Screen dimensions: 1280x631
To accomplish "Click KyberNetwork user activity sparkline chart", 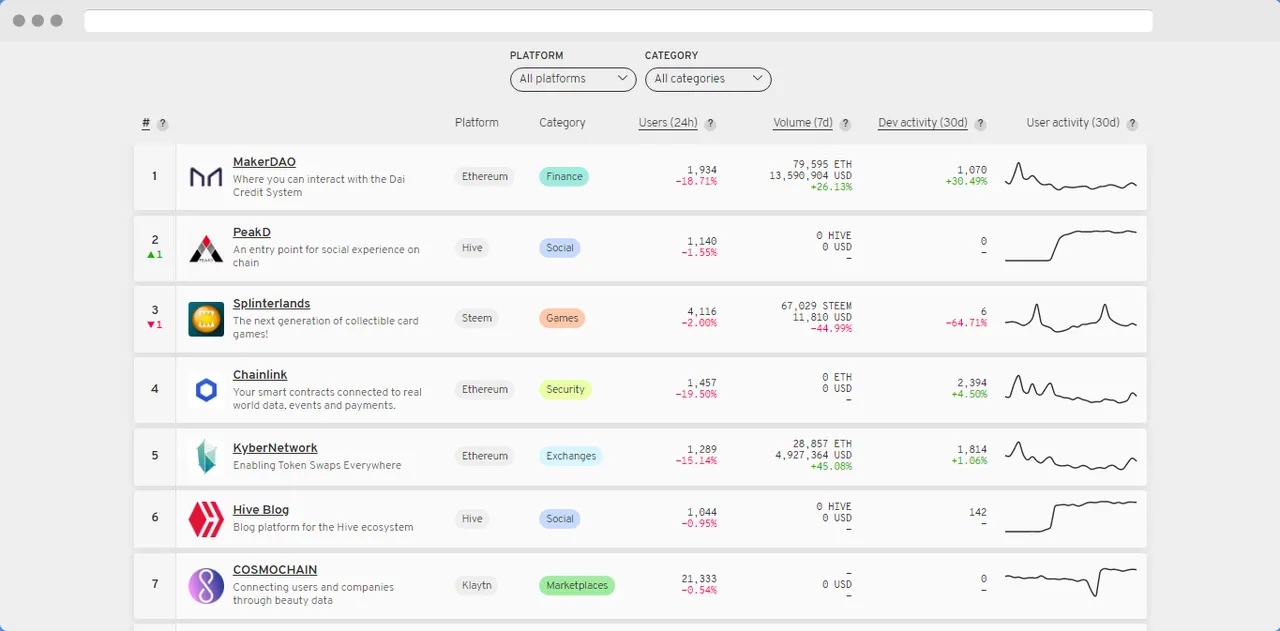I will tap(1071, 456).
